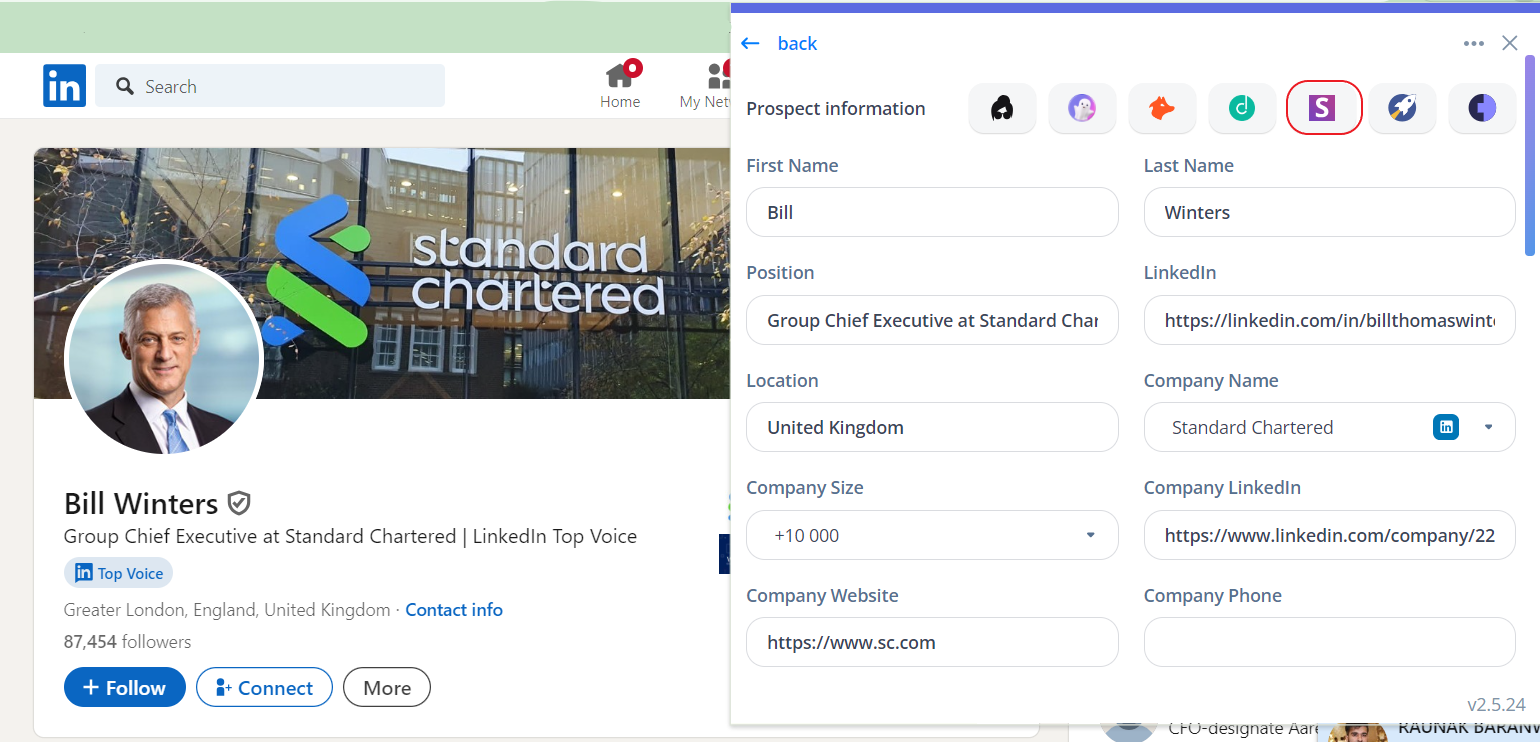
Task: Expand the Company Size dropdown arrow
Action: point(1091,535)
